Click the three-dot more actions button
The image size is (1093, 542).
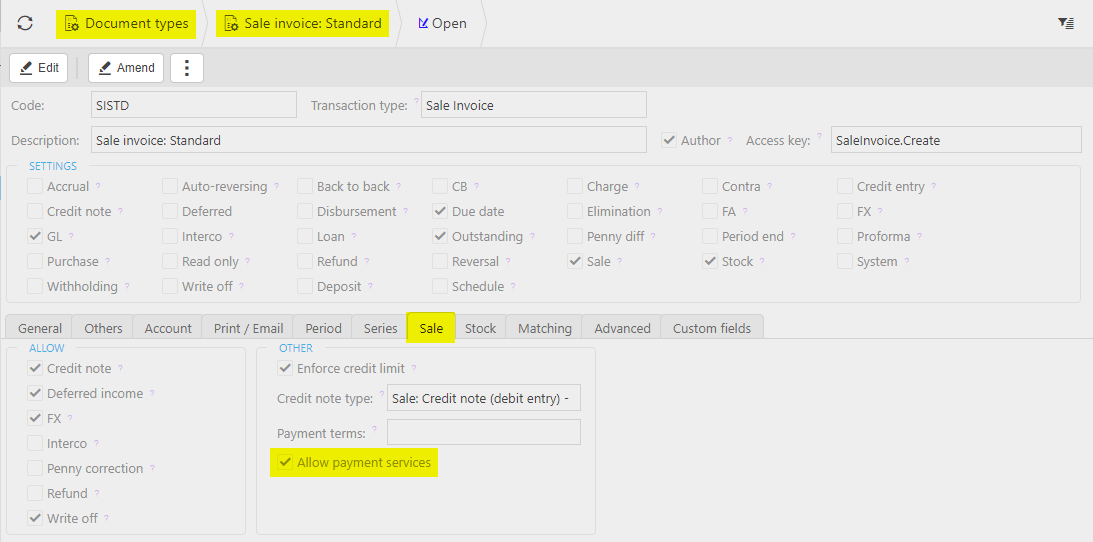point(187,68)
